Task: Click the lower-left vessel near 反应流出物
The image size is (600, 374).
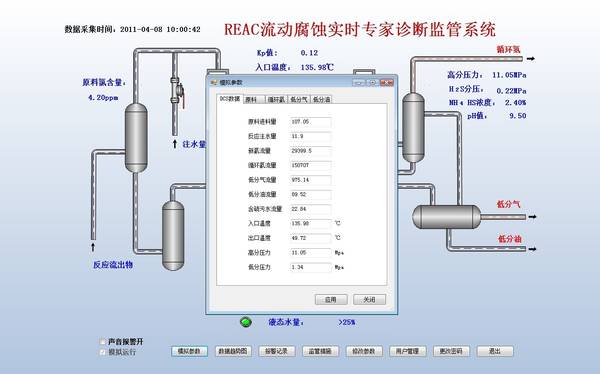Action: (173, 235)
